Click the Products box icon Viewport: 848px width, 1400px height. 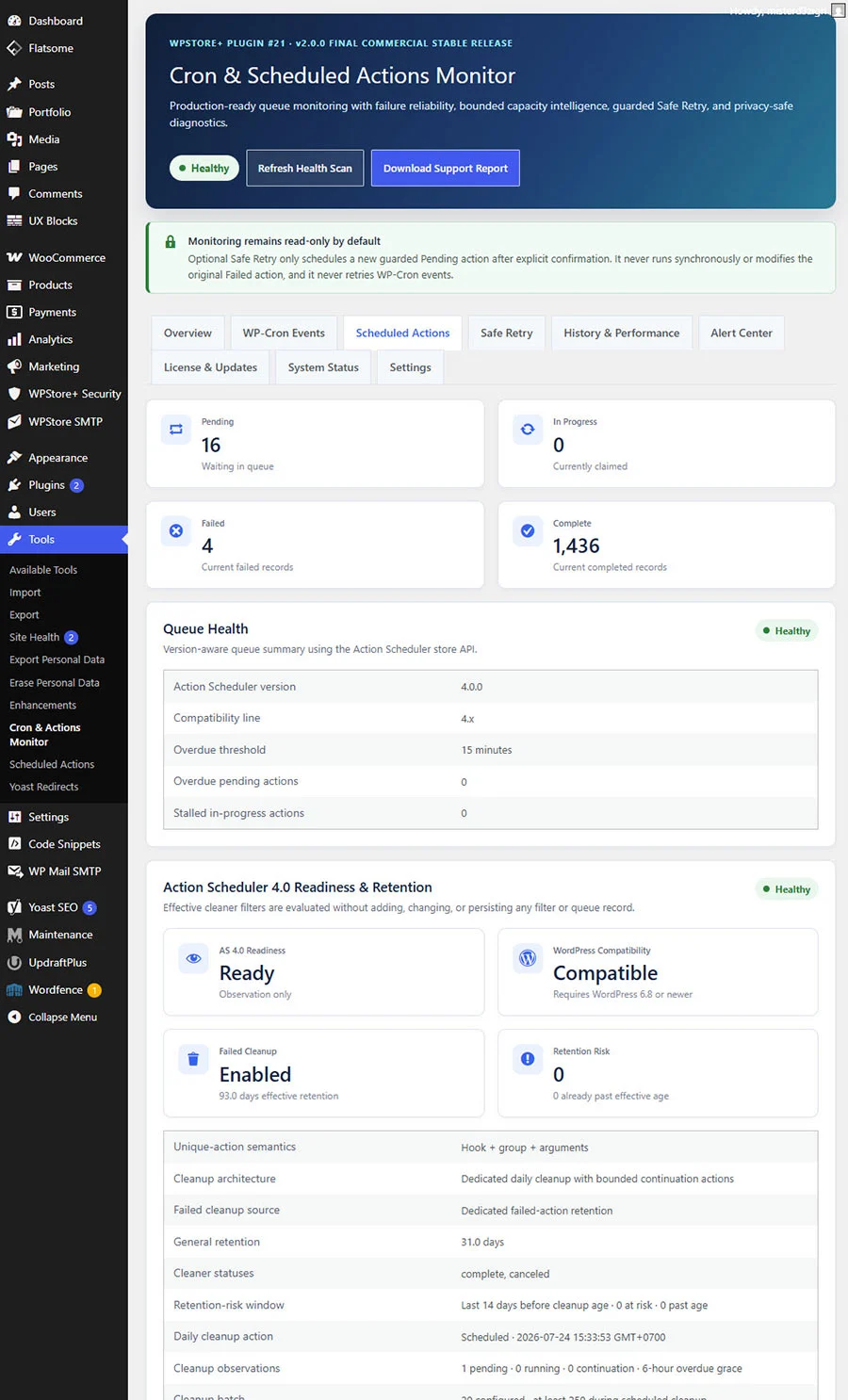[x=14, y=285]
